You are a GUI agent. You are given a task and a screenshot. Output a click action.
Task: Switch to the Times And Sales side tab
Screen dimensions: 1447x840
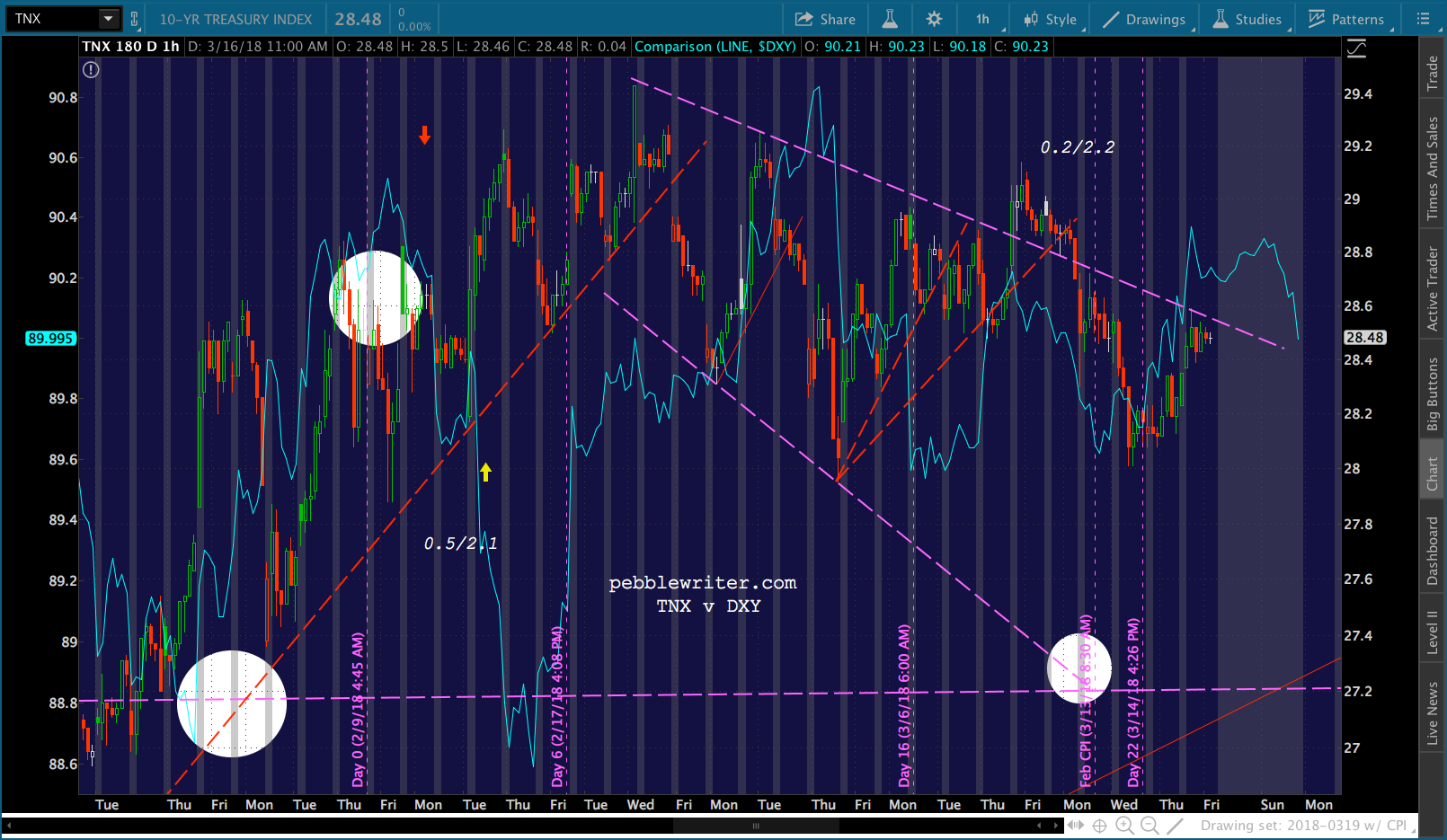(x=1433, y=168)
